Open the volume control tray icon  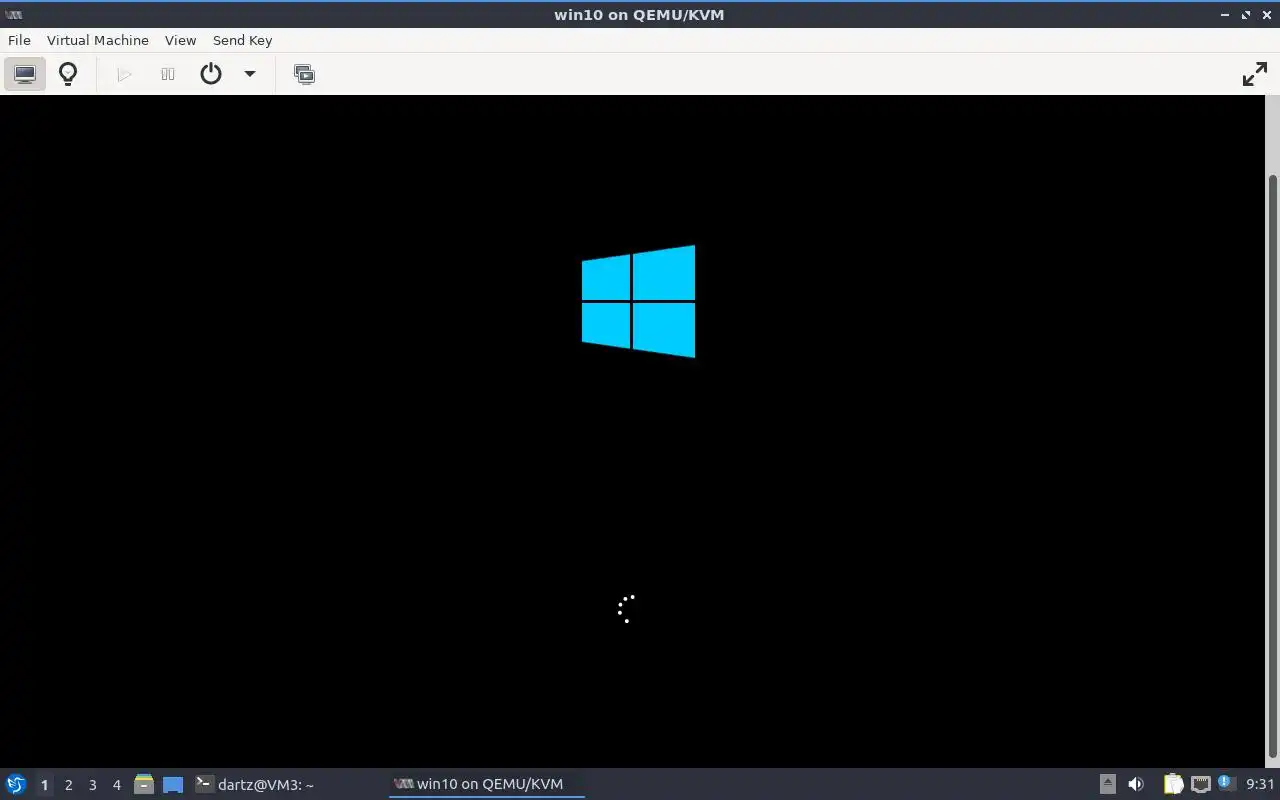click(1136, 784)
